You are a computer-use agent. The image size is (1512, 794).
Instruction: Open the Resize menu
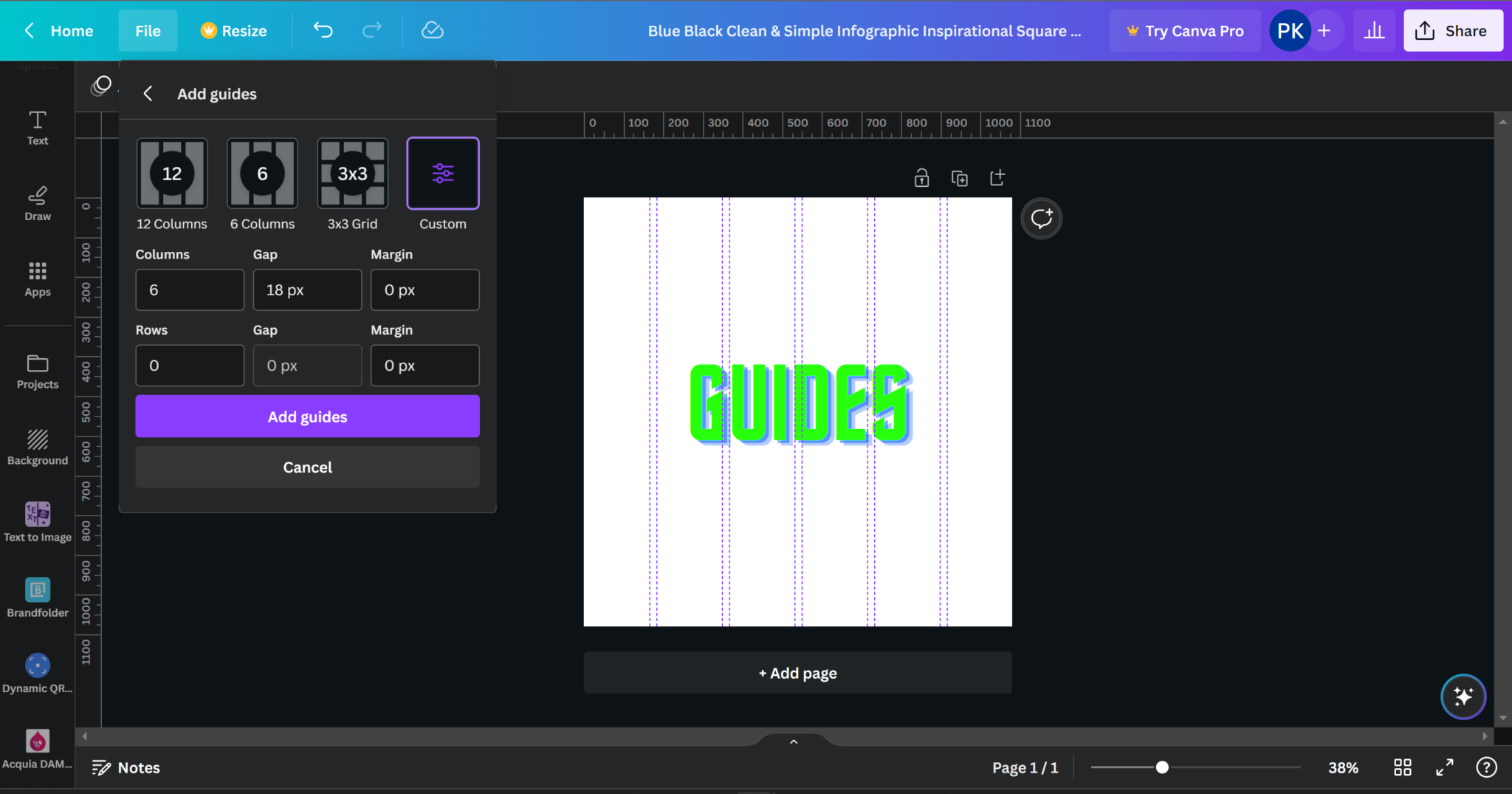click(x=233, y=30)
